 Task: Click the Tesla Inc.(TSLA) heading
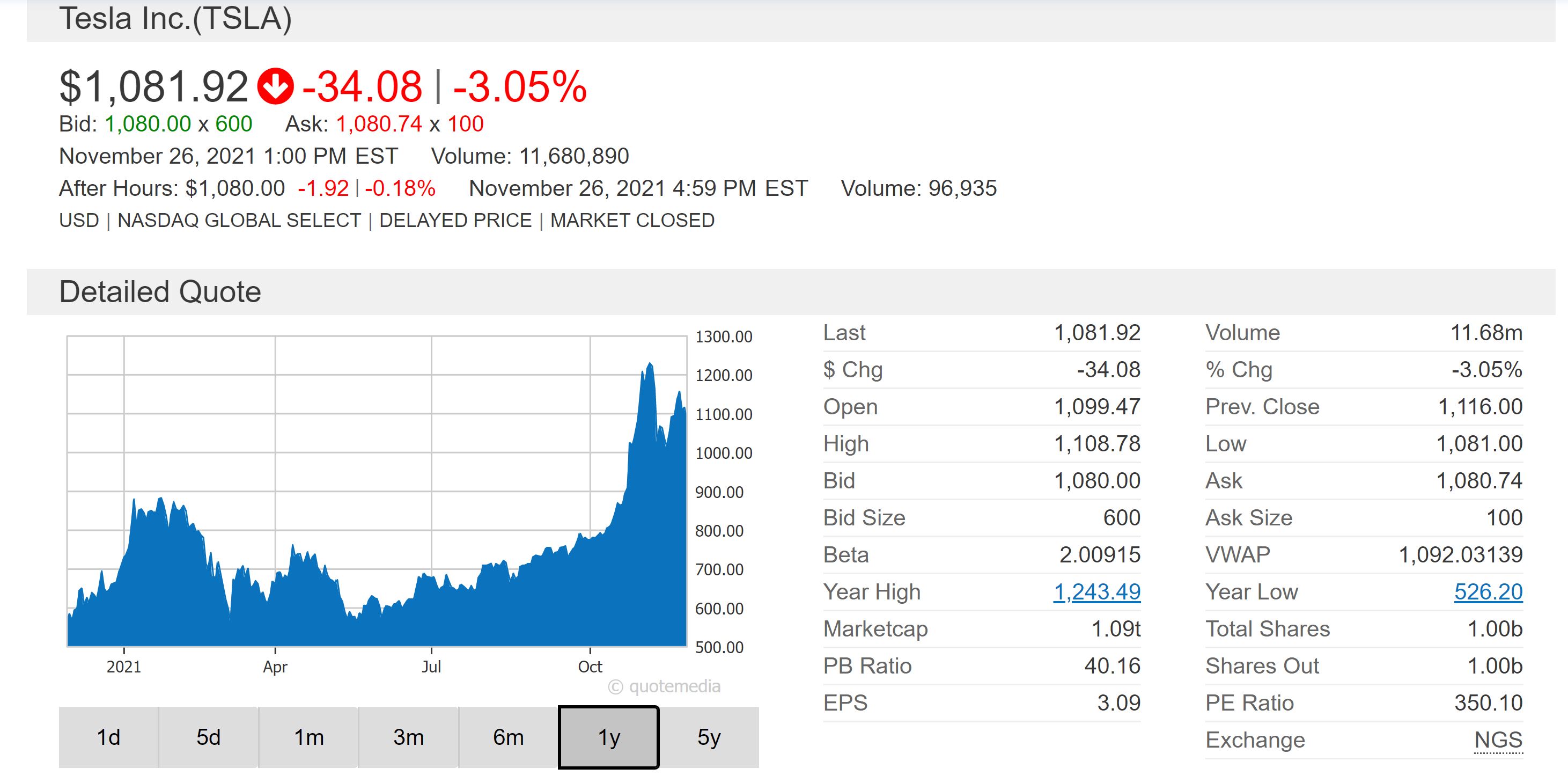click(x=175, y=18)
